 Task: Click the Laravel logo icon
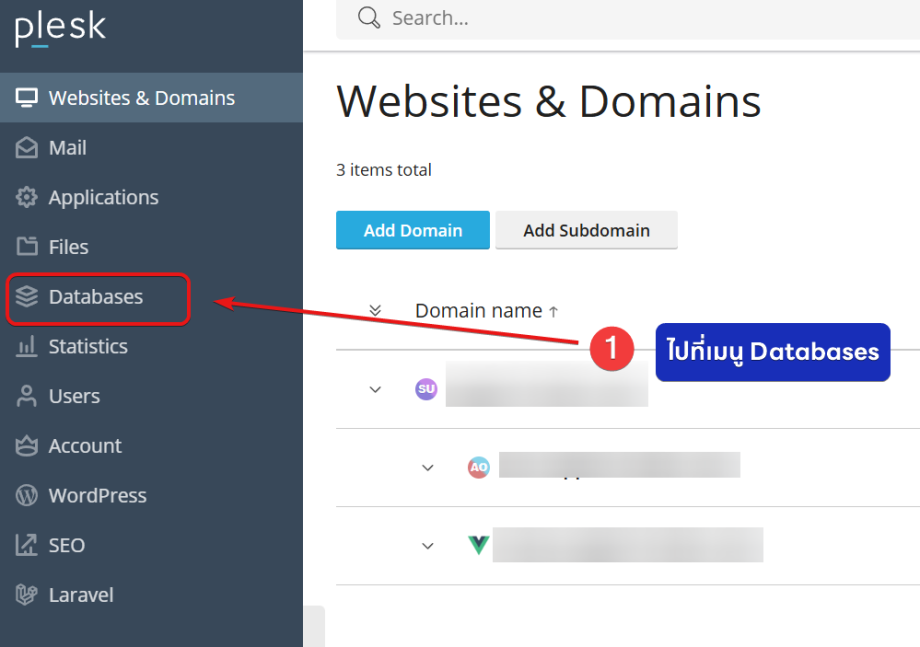(26, 595)
